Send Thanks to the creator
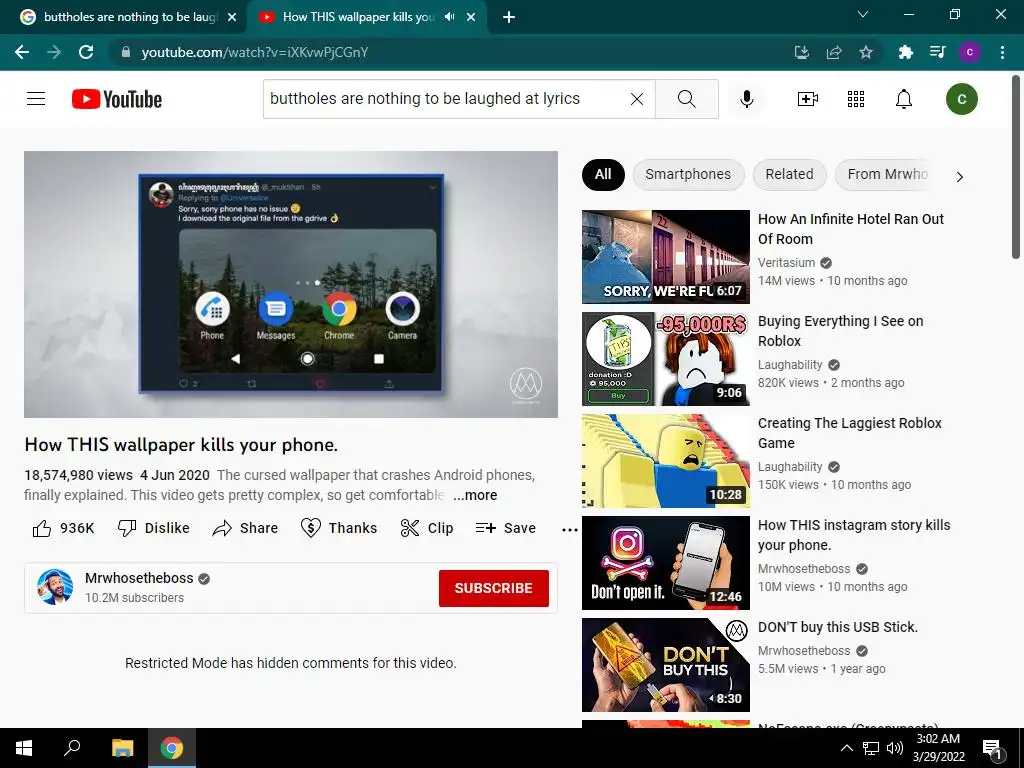This screenshot has width=1024, height=768. pos(339,528)
